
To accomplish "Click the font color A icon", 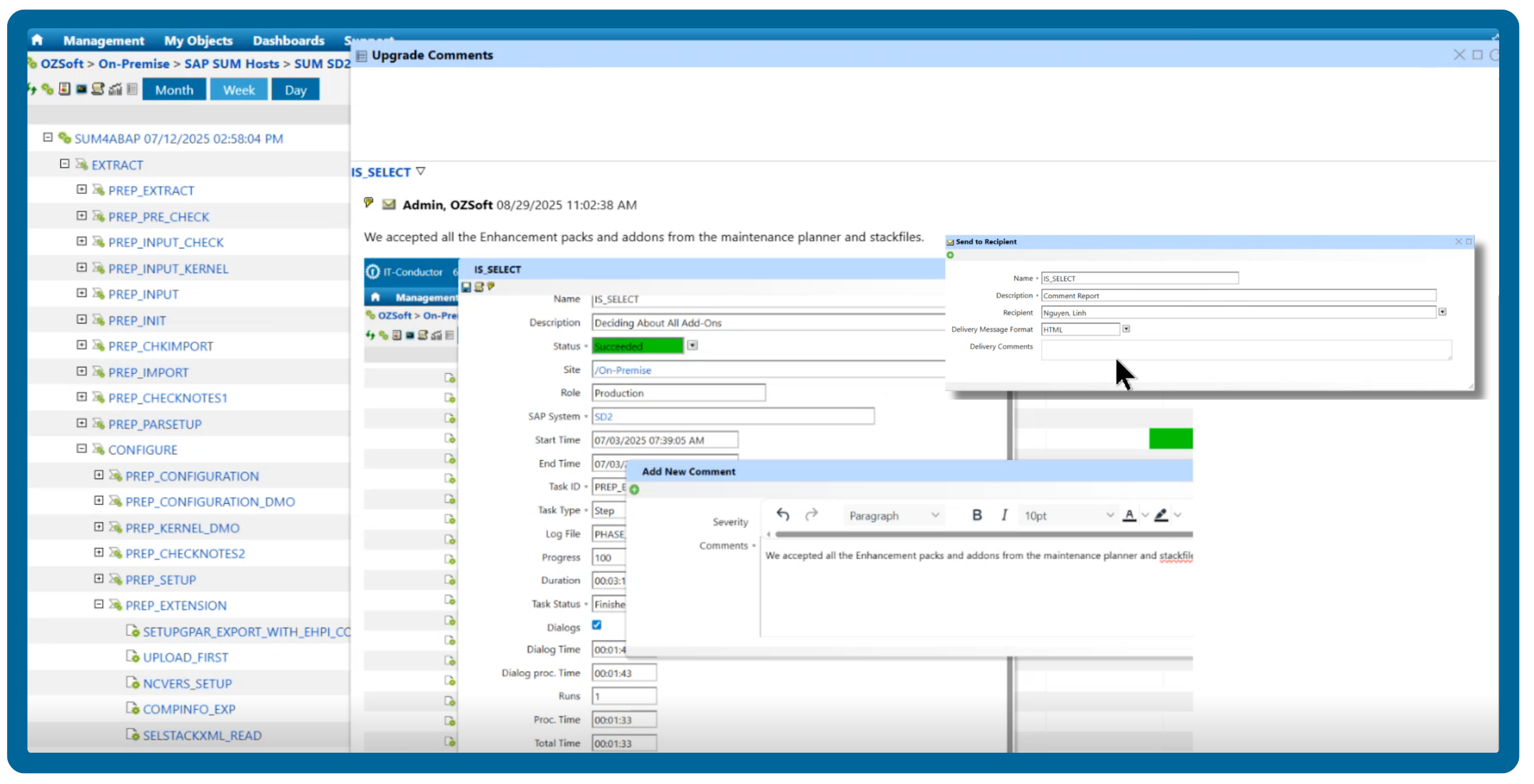I will click(x=1129, y=515).
